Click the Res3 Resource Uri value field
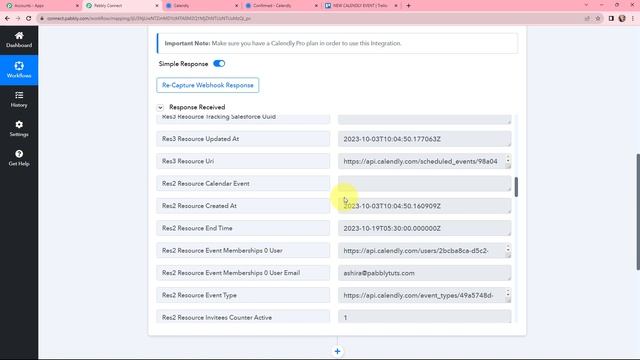The height and width of the screenshot is (360, 640). click(x=424, y=161)
